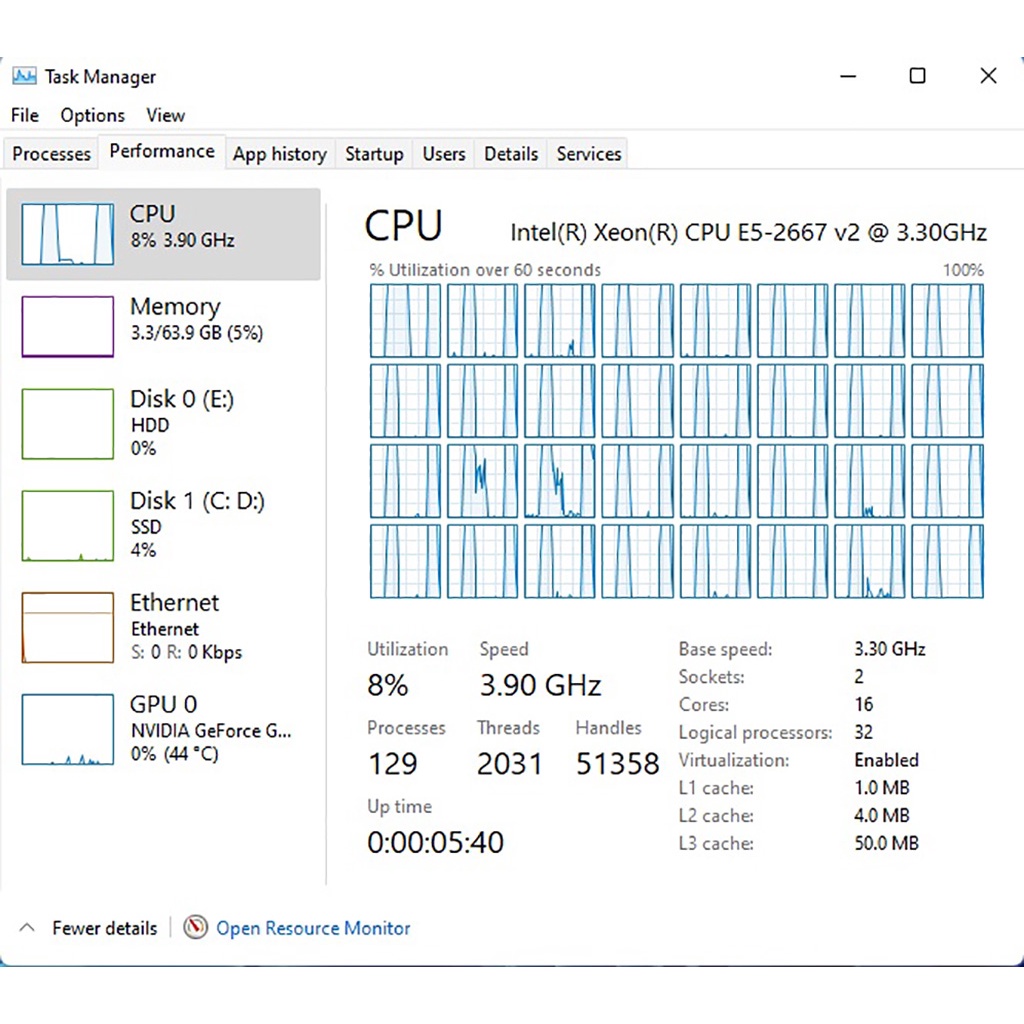Open the View menu
Viewport: 1024px width, 1024px height.
click(165, 115)
